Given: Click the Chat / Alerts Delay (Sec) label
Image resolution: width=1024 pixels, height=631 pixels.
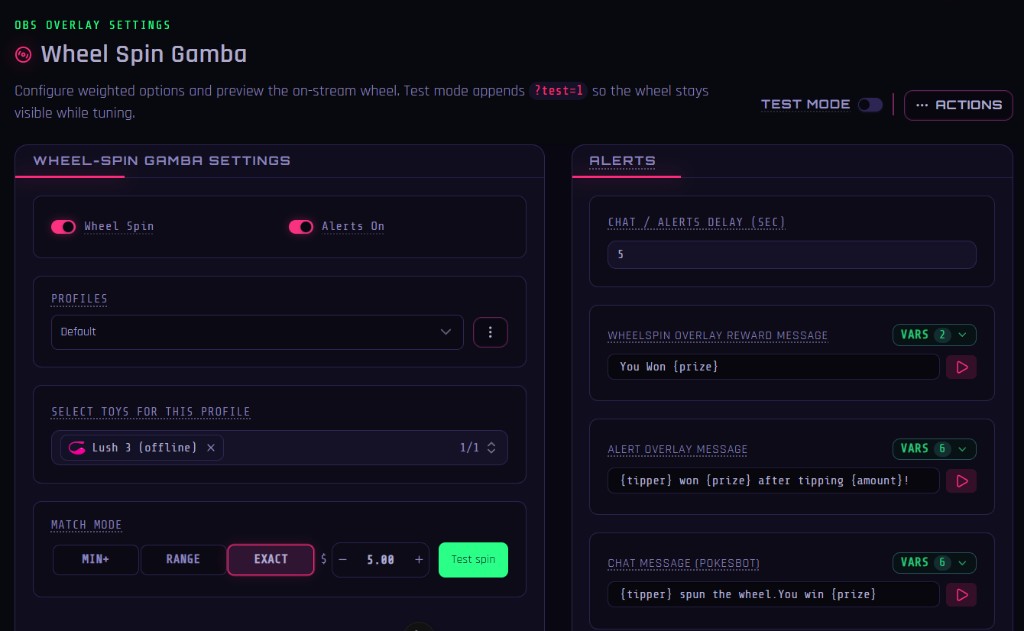Looking at the screenshot, I should pyautogui.click(x=696, y=222).
